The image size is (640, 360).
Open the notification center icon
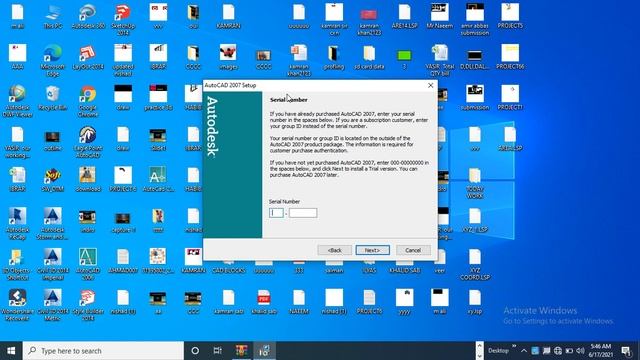(626, 351)
